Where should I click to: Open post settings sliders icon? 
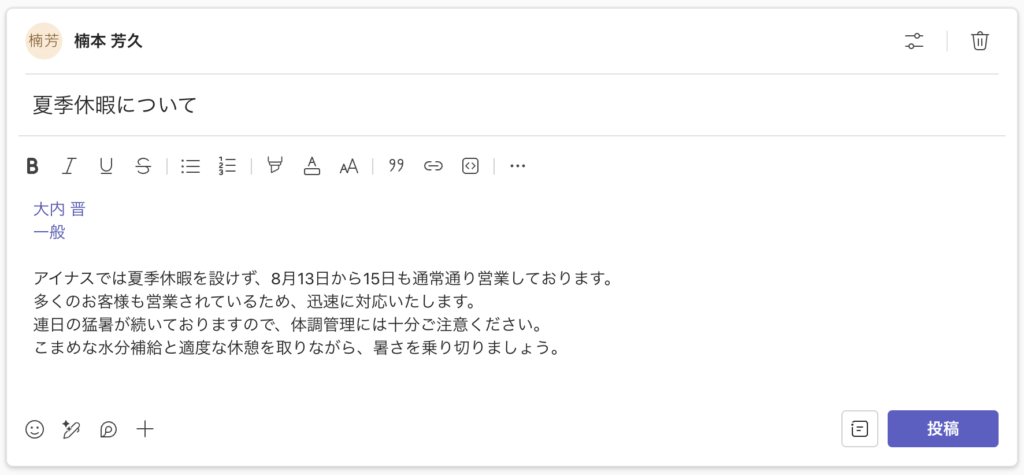(914, 41)
